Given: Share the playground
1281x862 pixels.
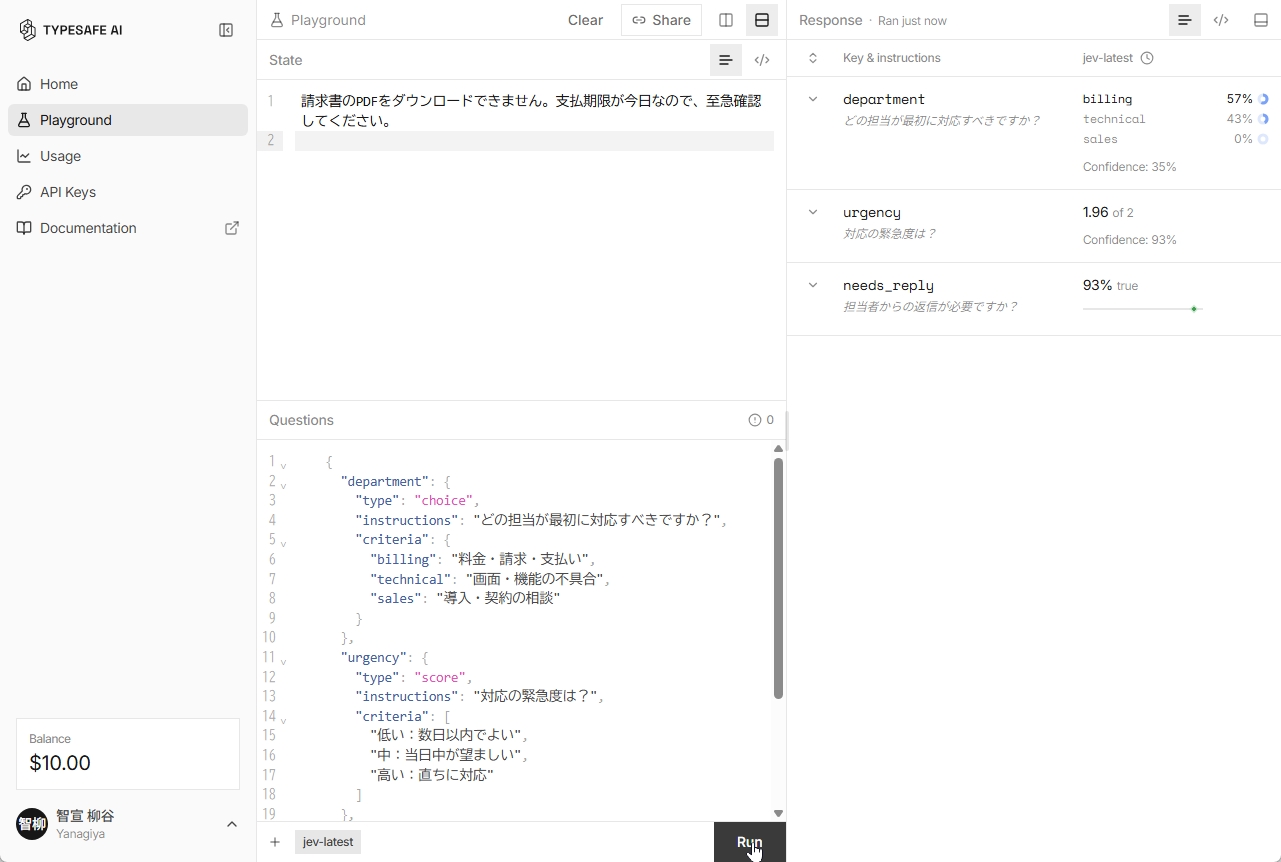Looking at the screenshot, I should 661,20.
